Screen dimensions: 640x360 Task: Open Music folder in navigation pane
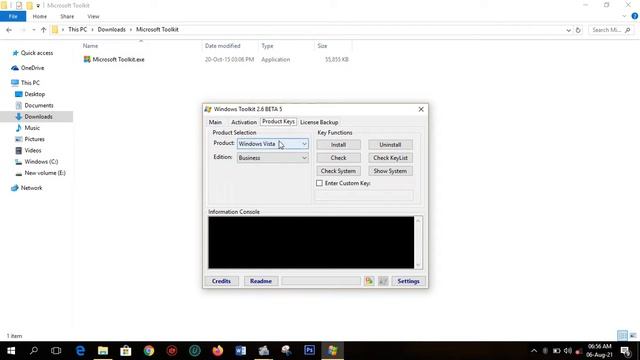(32, 128)
